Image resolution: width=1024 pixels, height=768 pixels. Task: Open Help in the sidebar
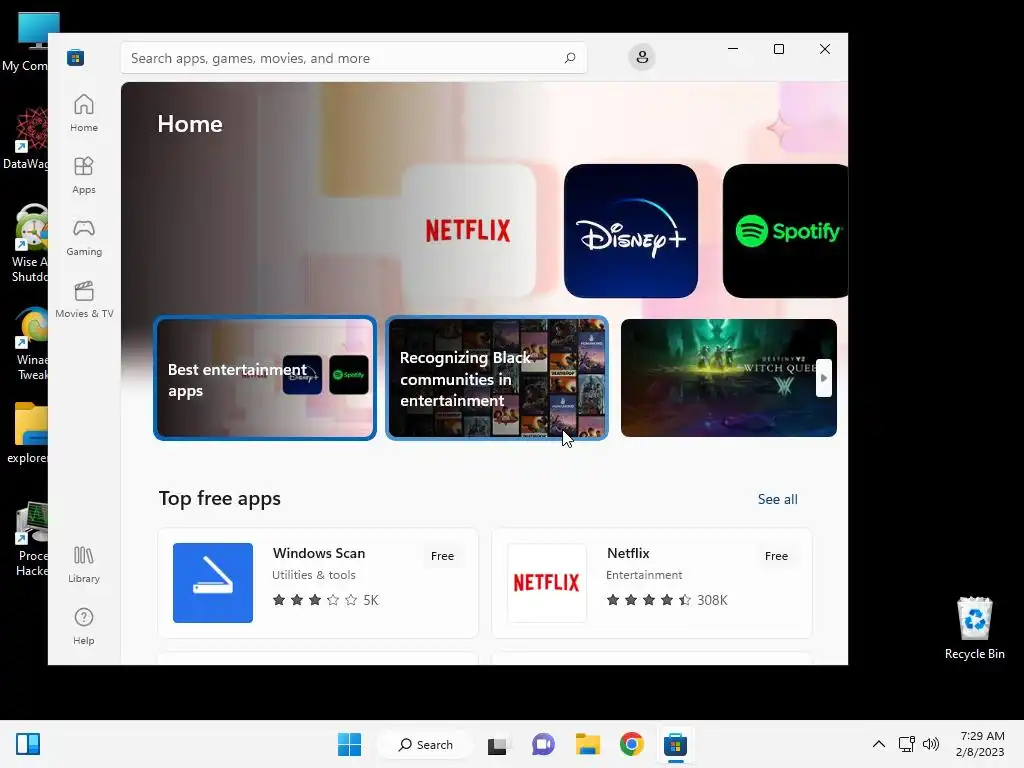(x=84, y=626)
